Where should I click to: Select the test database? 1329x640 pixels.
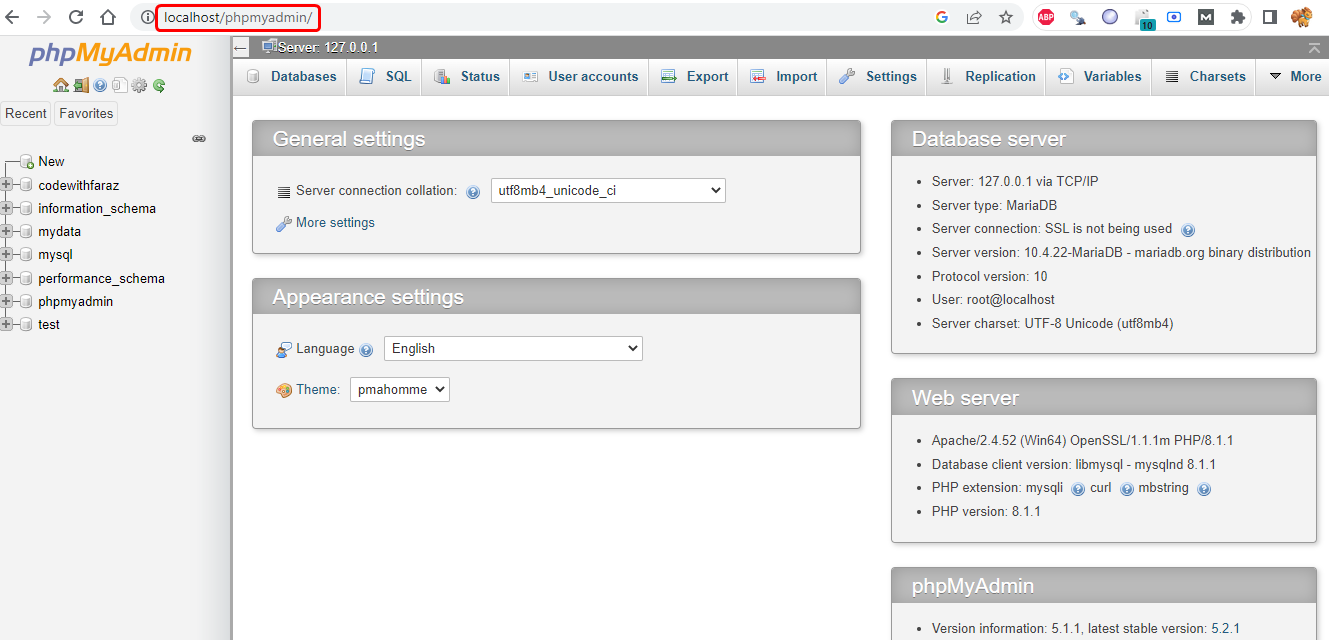49,324
